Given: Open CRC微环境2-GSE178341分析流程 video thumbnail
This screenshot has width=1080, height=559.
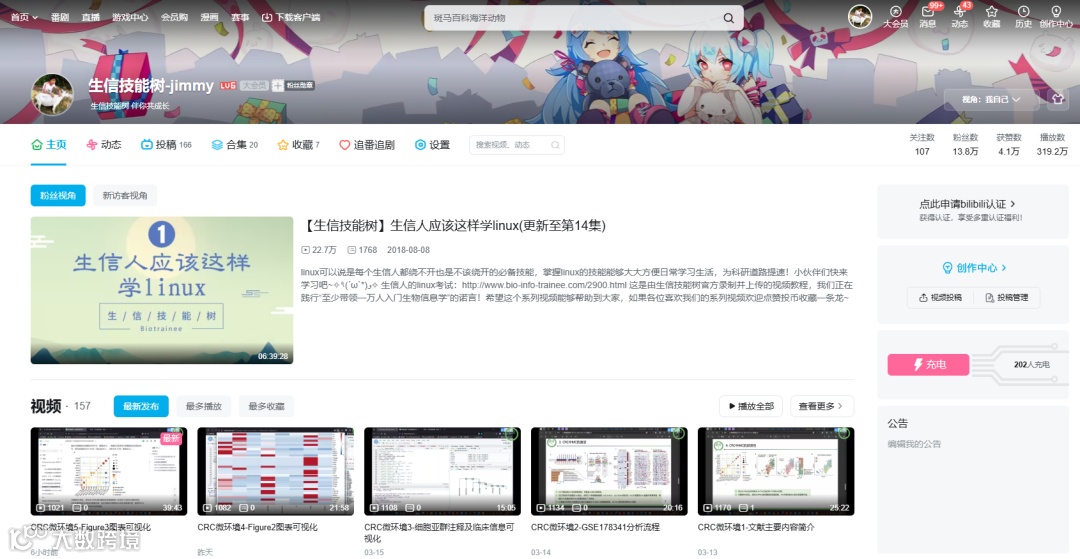Looking at the screenshot, I should pos(609,471).
